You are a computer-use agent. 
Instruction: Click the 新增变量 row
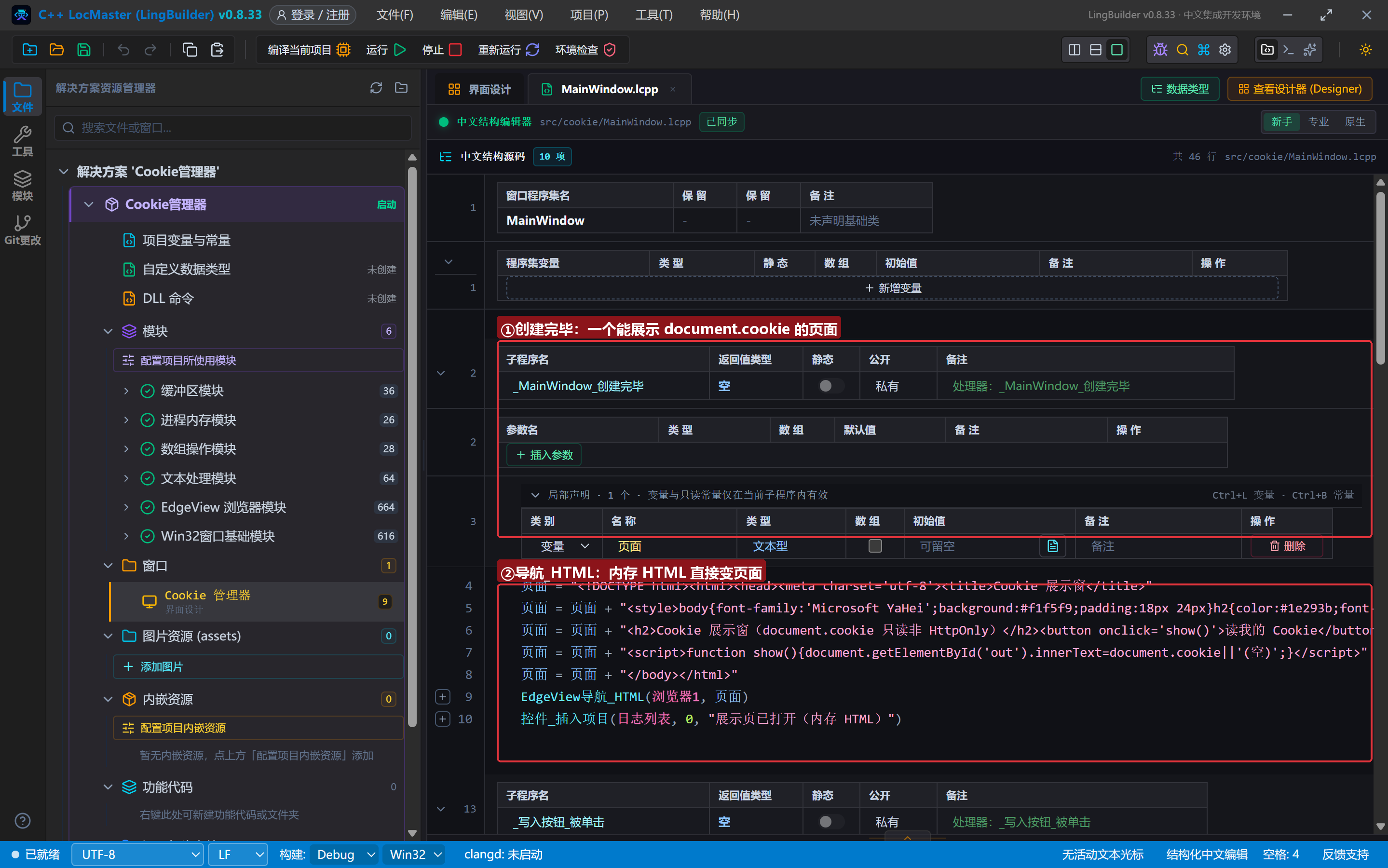892,287
